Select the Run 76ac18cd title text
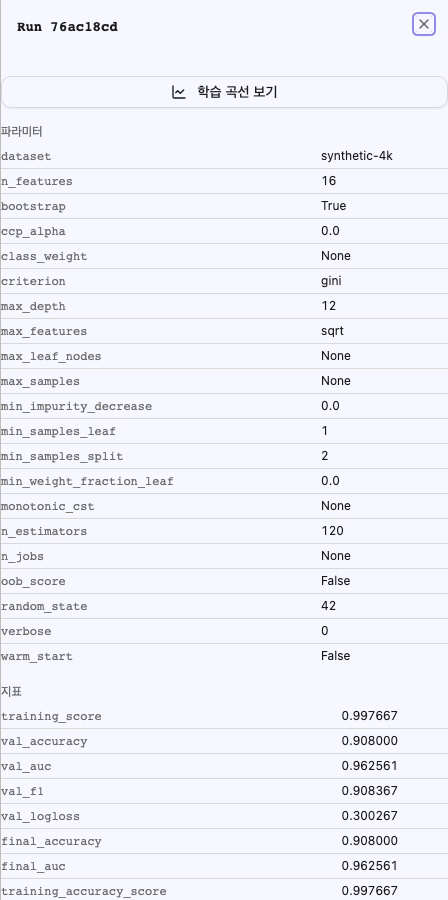This screenshot has height=900, width=448. coord(68,27)
